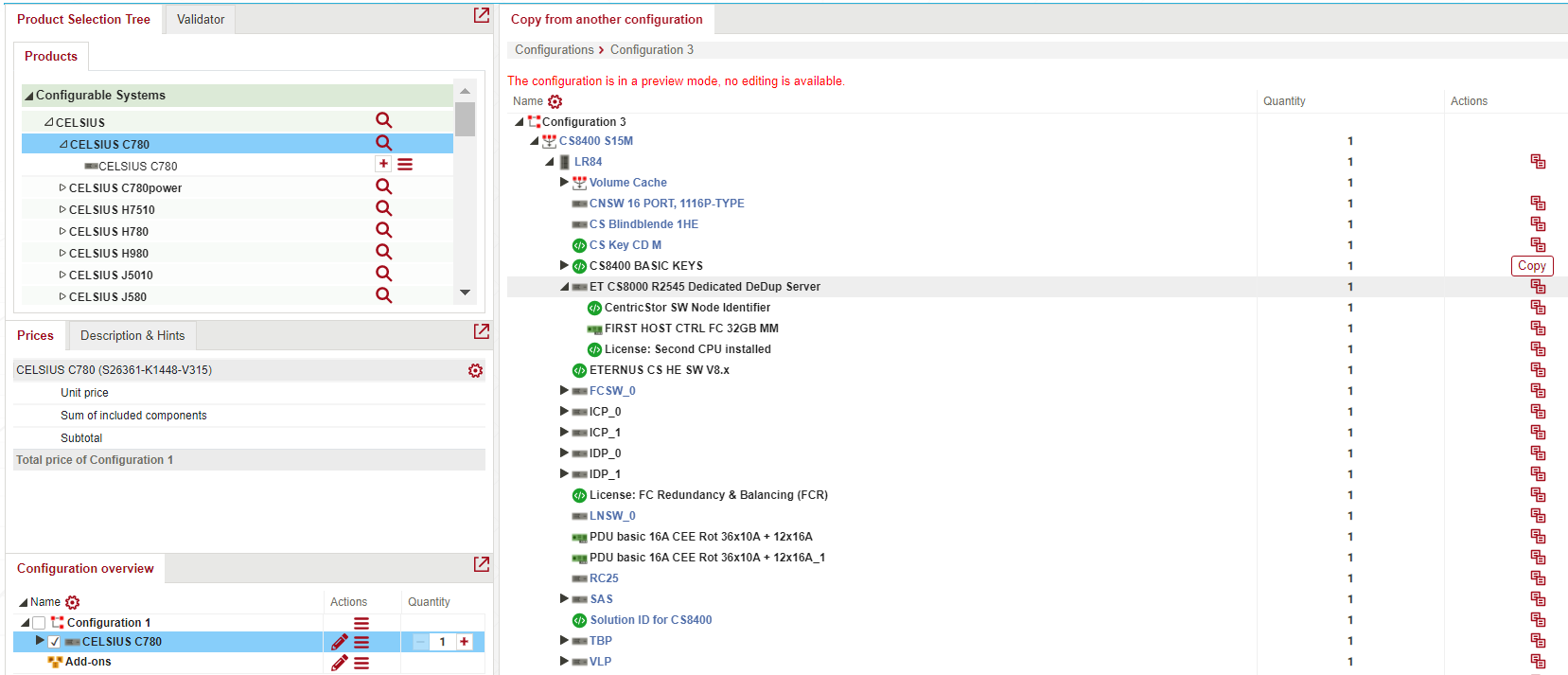This screenshot has width=1568, height=675.
Task: Open price settings gear for CELSIUS C780
Action: (475, 370)
